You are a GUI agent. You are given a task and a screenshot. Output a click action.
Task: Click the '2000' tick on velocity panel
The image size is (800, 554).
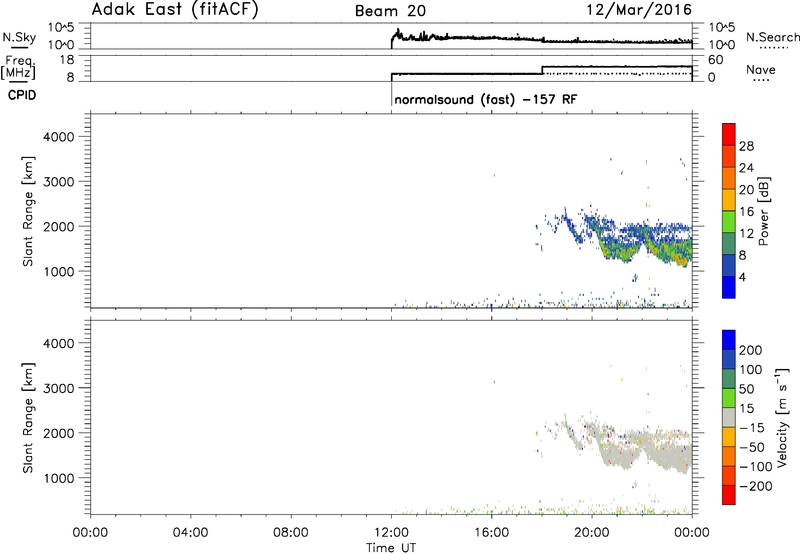(x=59, y=433)
